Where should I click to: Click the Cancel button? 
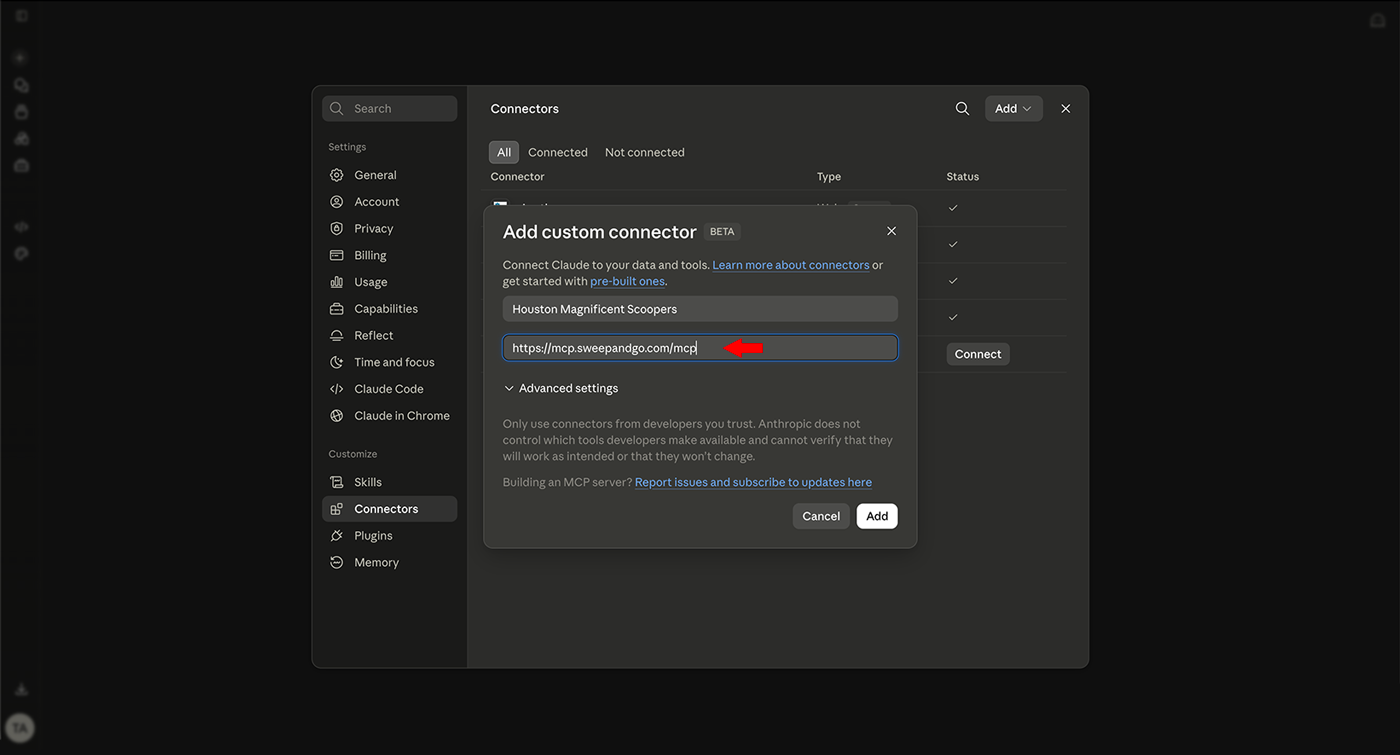(x=821, y=516)
